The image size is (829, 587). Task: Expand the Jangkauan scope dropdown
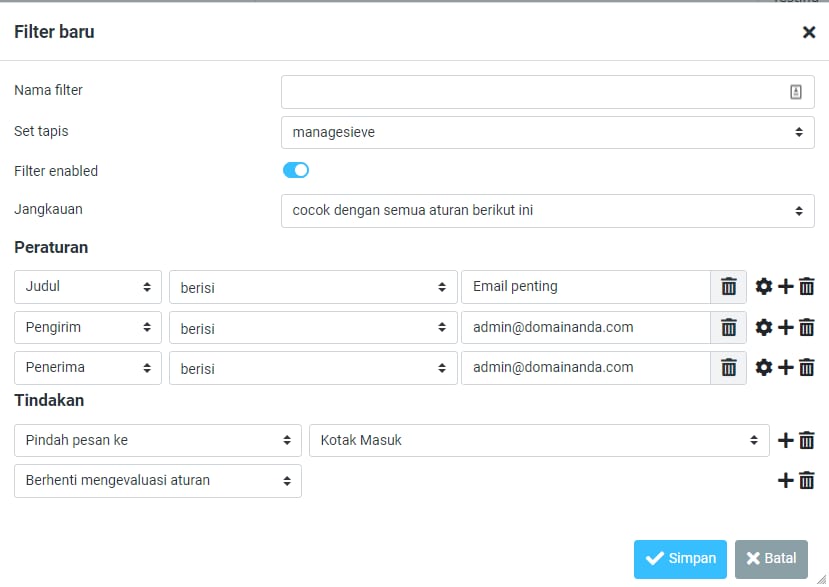click(547, 211)
